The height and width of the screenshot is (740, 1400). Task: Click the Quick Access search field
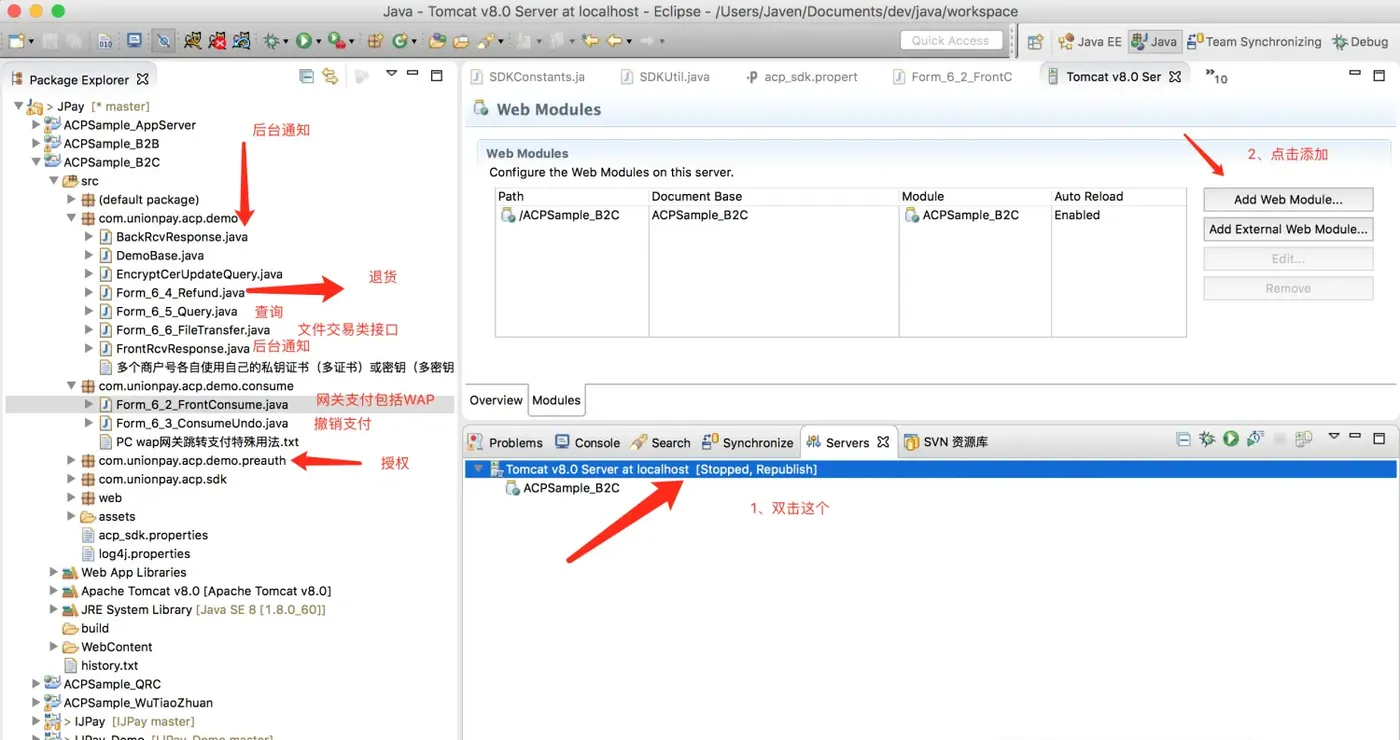(950, 40)
